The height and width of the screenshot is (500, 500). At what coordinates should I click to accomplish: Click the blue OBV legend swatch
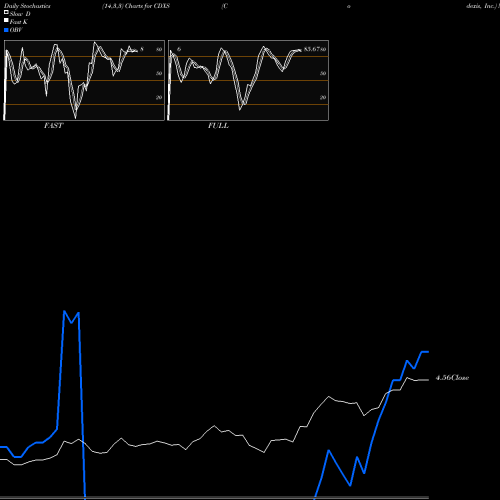tap(6, 30)
